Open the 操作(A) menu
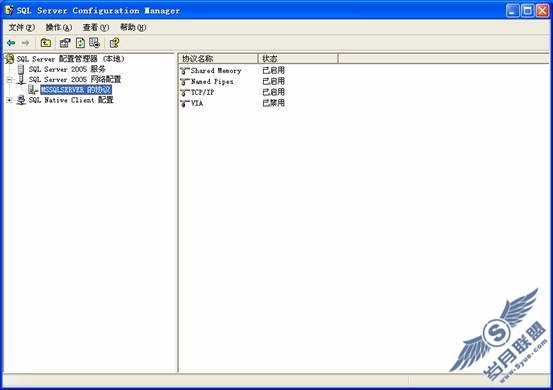This screenshot has width=553, height=390. pyautogui.click(x=59, y=28)
